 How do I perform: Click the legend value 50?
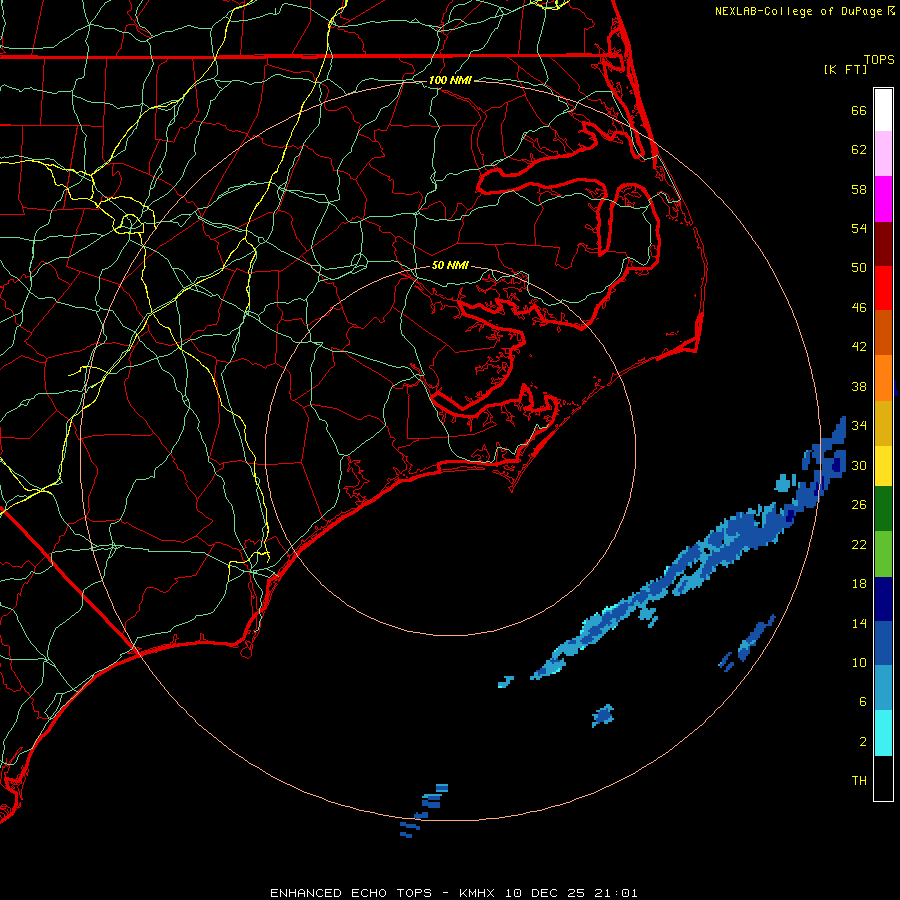pyautogui.click(x=859, y=268)
